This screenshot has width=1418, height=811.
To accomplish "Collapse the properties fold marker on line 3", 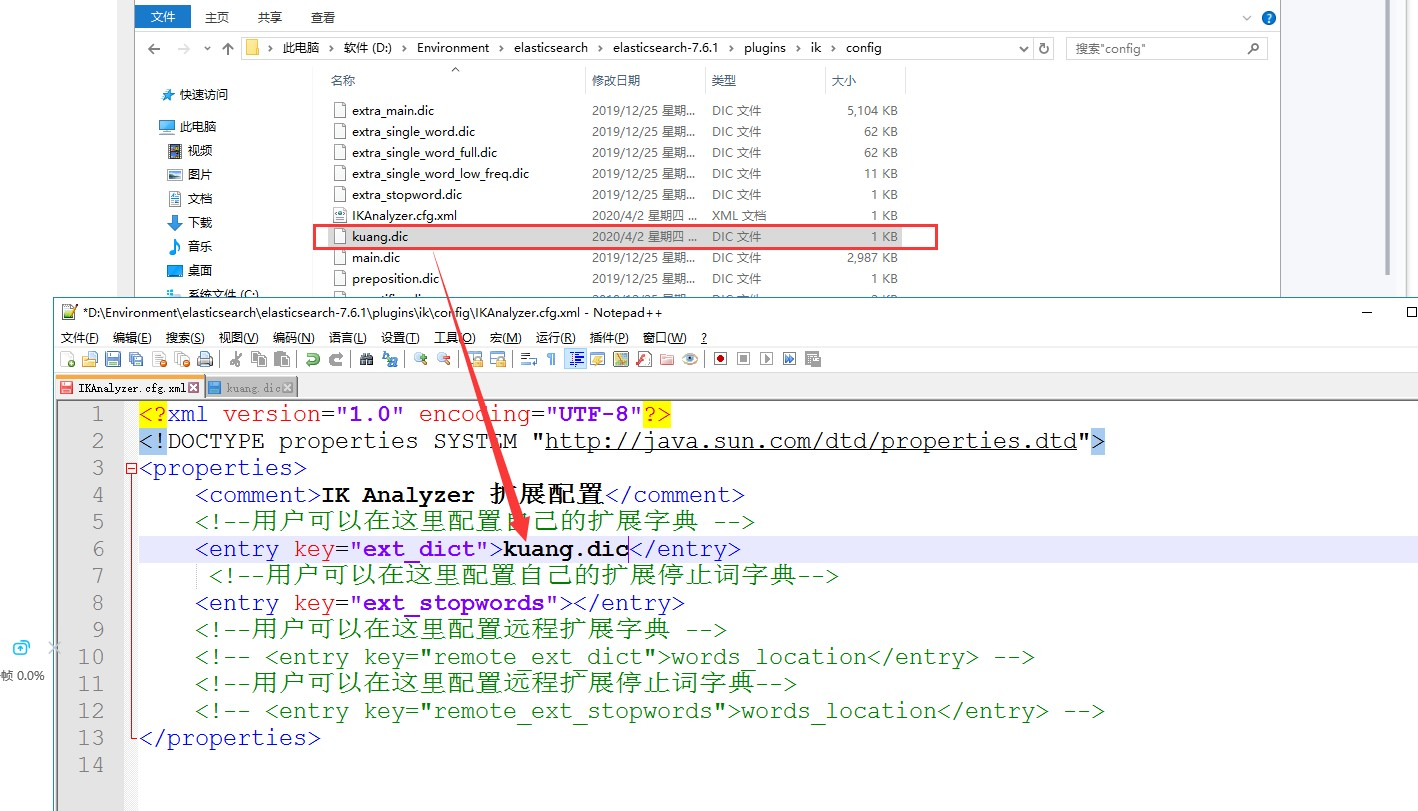I will (130, 468).
